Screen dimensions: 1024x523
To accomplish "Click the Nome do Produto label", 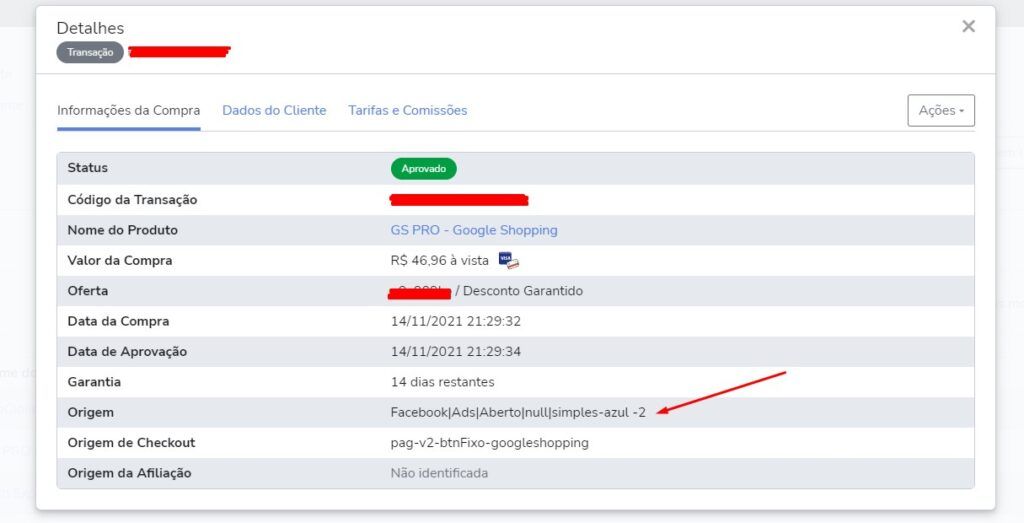I will 122,230.
